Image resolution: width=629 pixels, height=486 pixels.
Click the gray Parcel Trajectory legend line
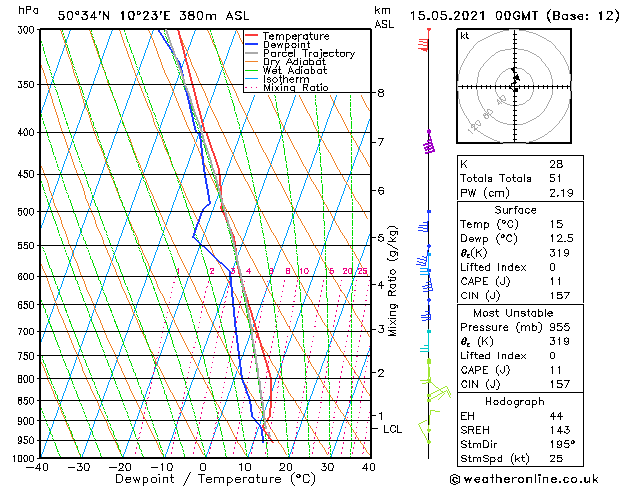point(251,53)
